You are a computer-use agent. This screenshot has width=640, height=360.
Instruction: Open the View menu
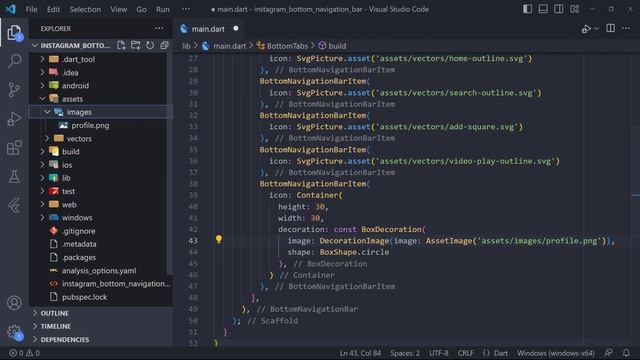coord(118,9)
